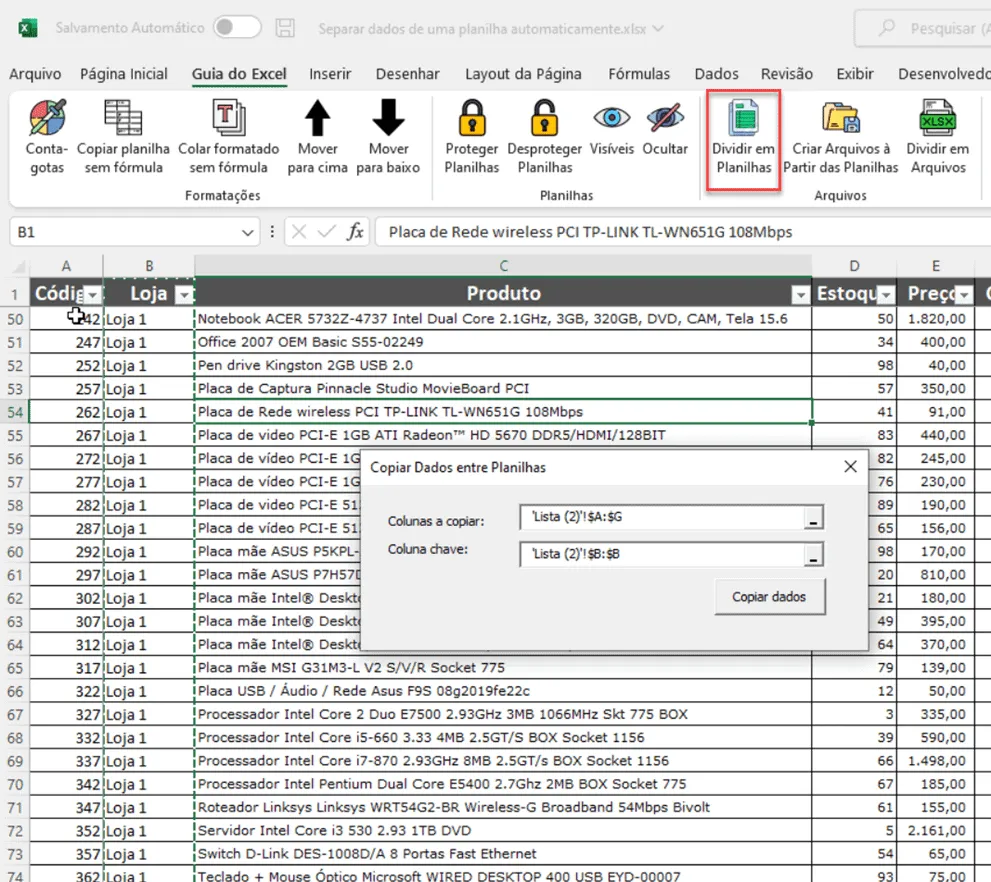Click the Copiar dados button
This screenshot has height=882, width=991.
tap(769, 597)
